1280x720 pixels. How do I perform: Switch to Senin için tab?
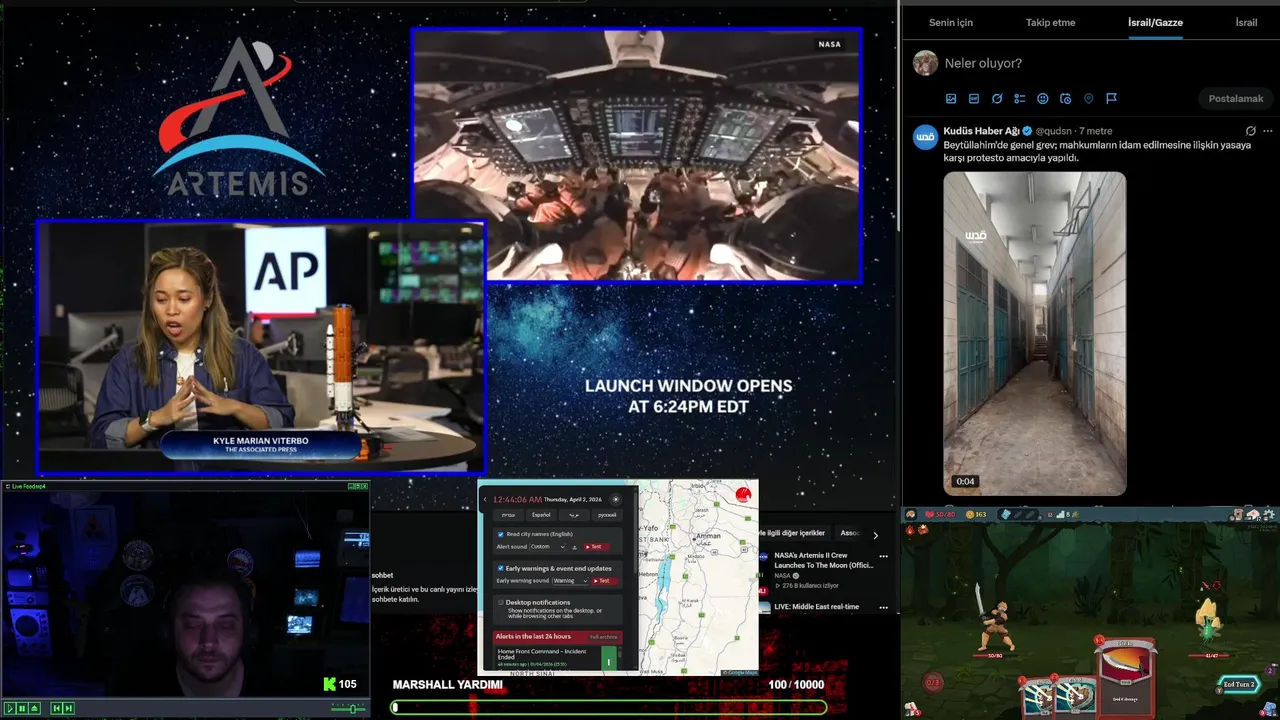pos(951,22)
